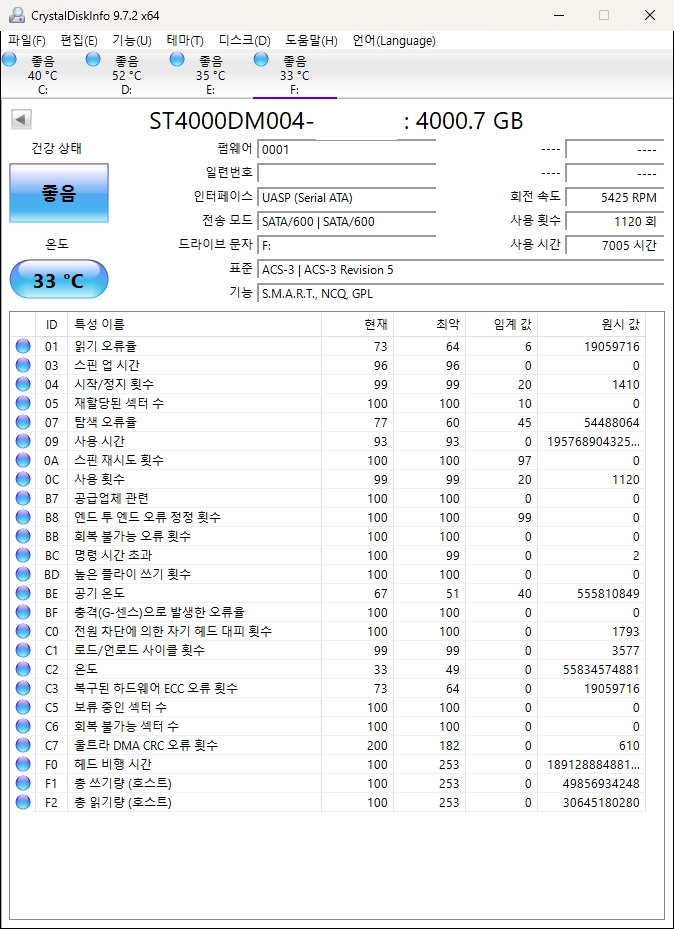
Task: Click the features field S.M.A.R.T., NCQ, GPL
Action: click(461, 294)
